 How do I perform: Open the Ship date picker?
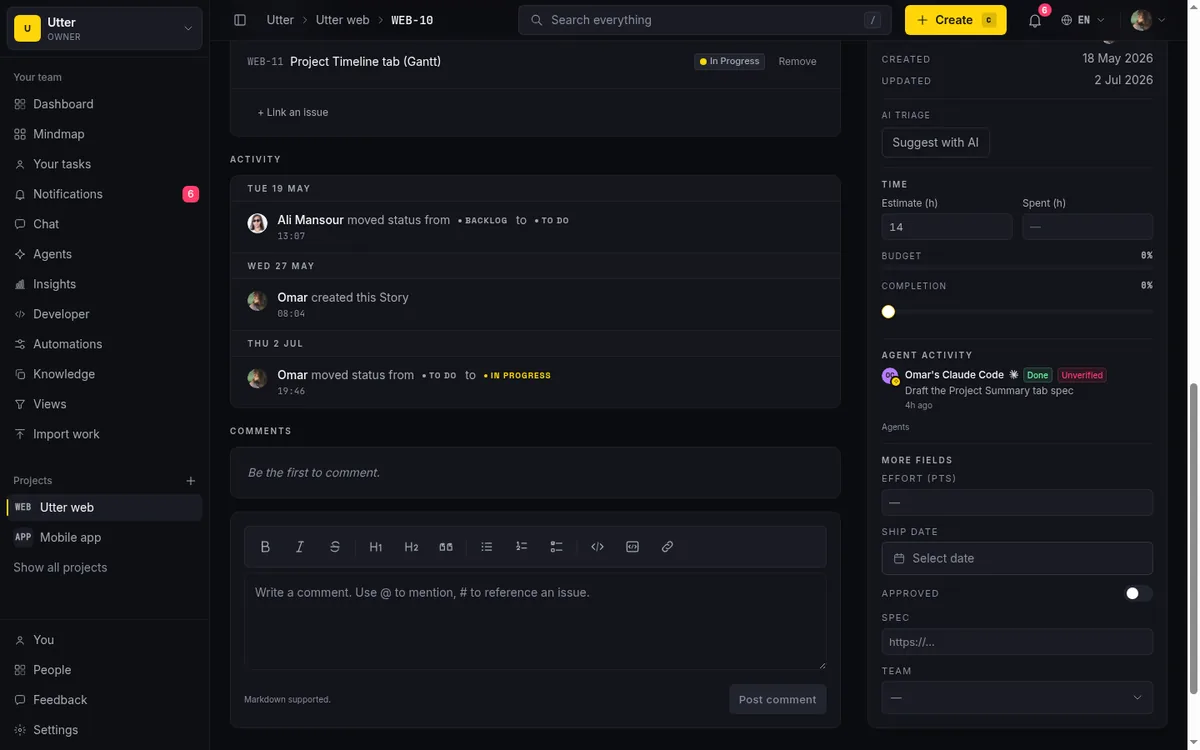pos(1017,558)
